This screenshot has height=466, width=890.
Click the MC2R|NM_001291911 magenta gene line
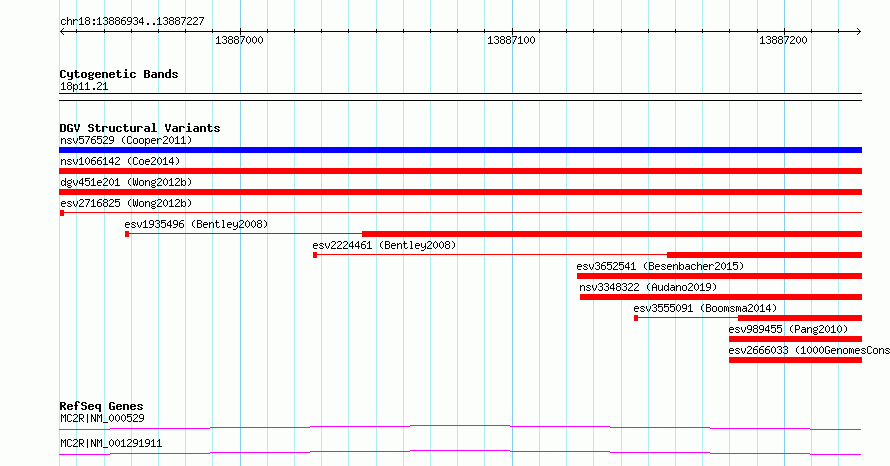[460, 452]
